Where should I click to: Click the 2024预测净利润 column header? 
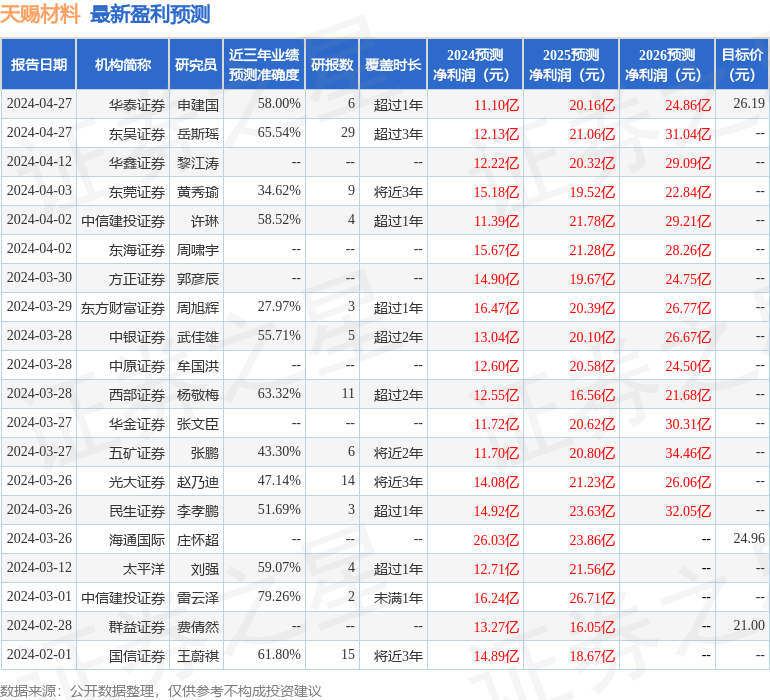(475, 65)
